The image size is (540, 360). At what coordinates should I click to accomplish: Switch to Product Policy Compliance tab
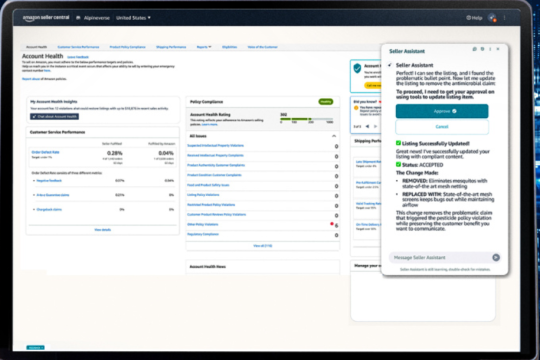tap(127, 47)
